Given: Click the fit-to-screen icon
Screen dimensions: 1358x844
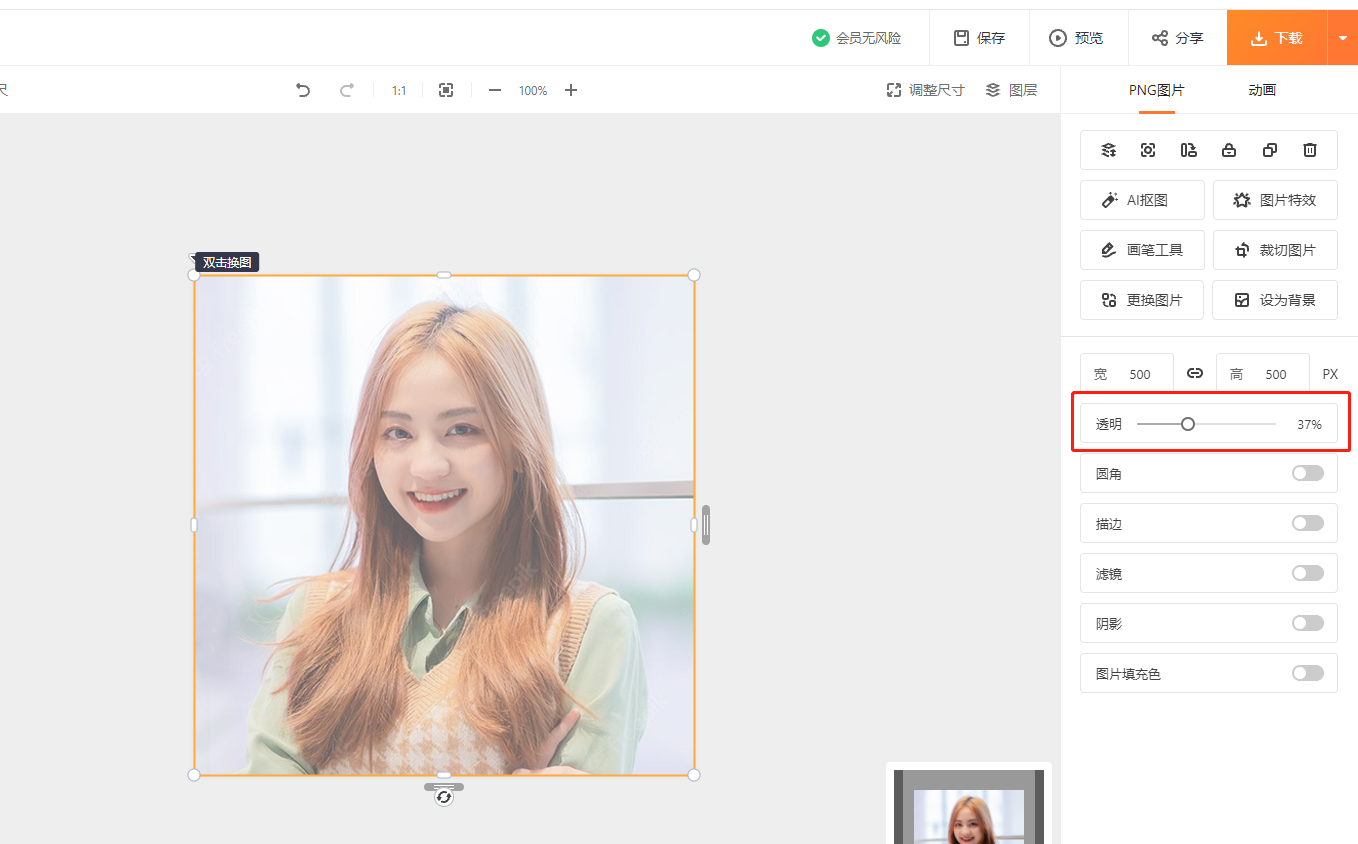Looking at the screenshot, I should tap(446, 90).
